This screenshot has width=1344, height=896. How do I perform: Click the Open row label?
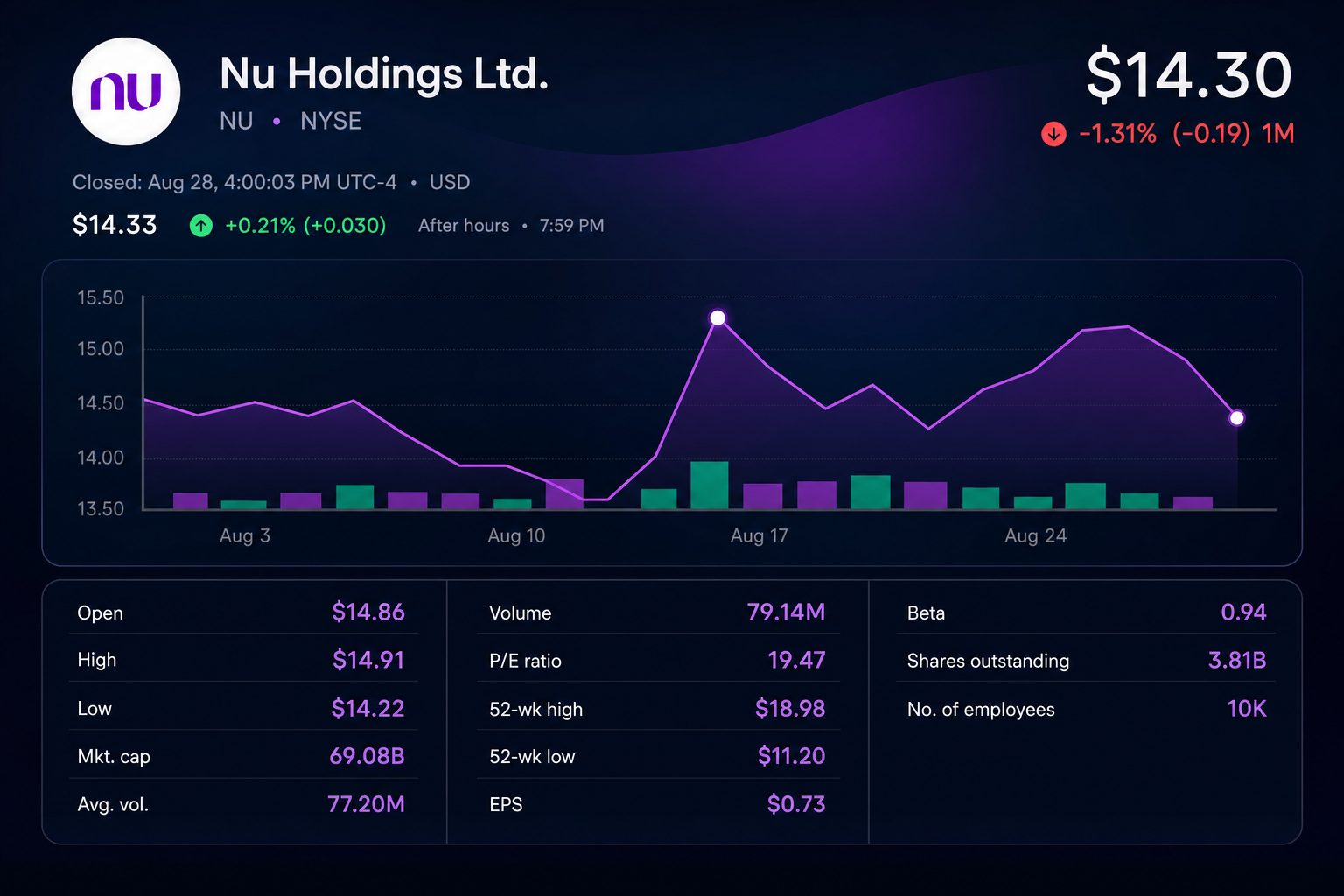coord(100,613)
